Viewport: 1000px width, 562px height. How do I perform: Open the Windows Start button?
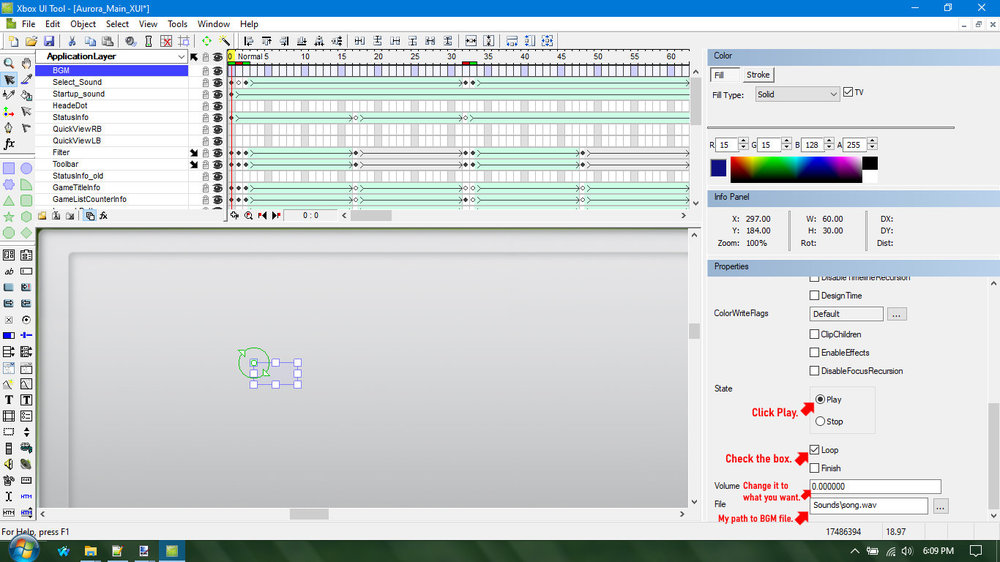coord(24,550)
